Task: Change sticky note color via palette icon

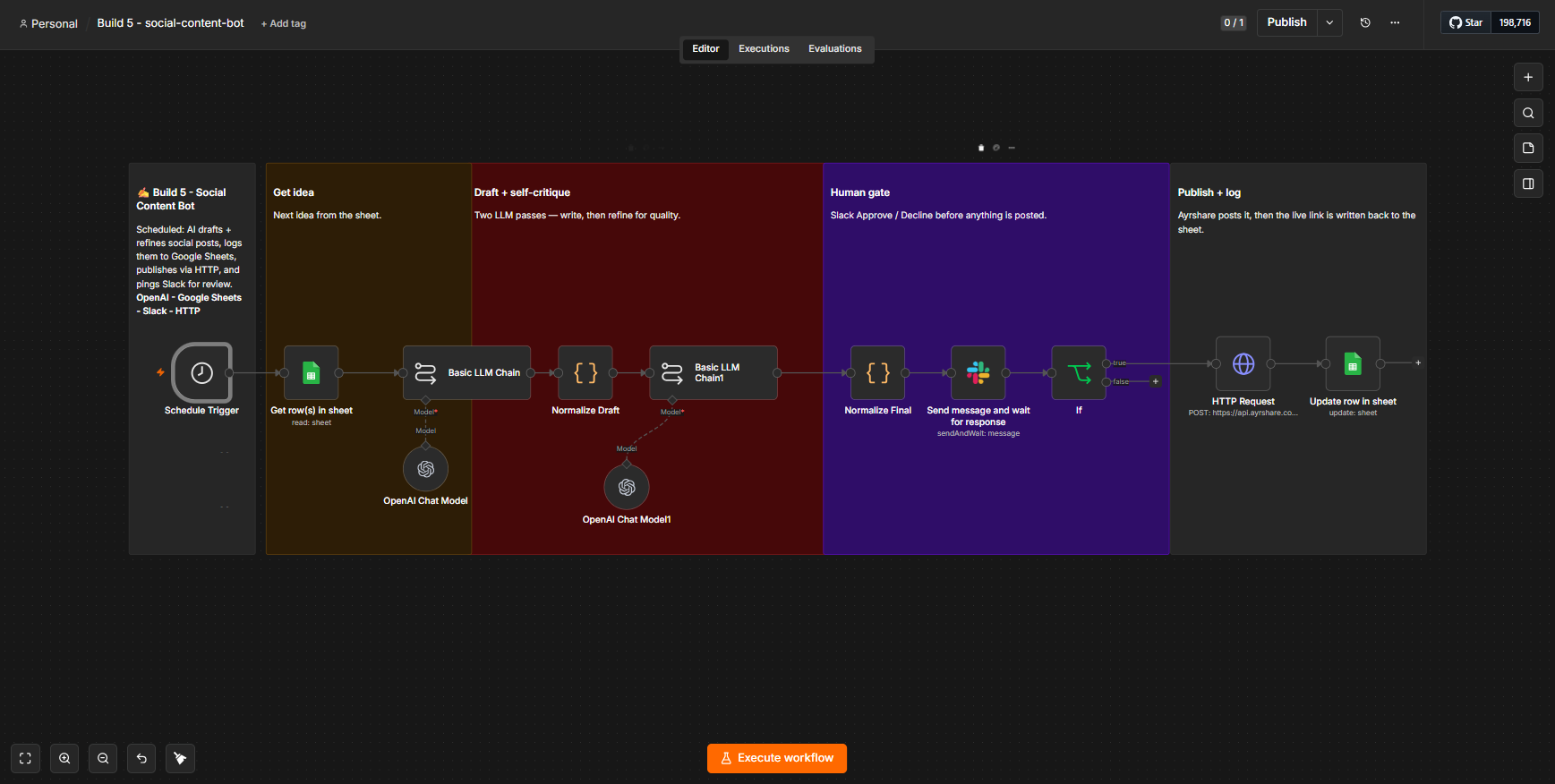Action: point(996,148)
